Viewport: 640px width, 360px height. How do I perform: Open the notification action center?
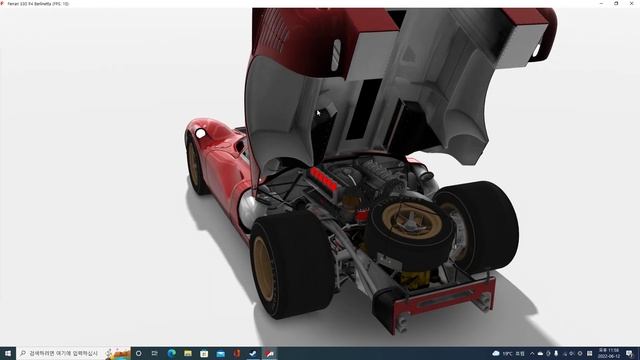630,353
